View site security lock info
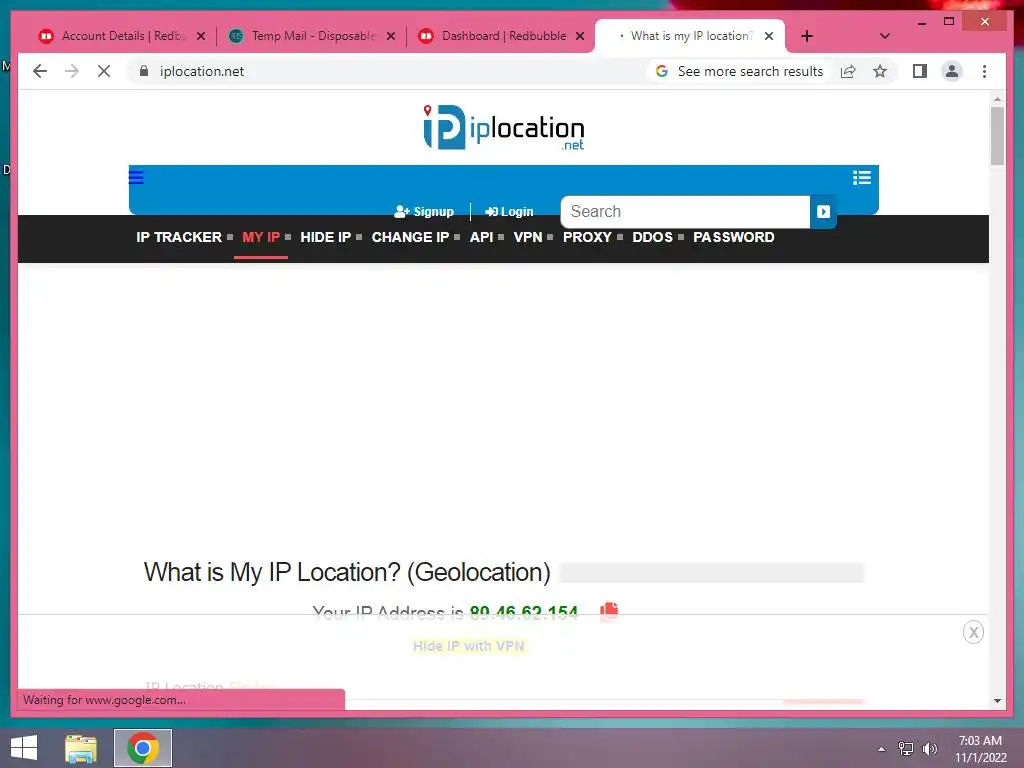This screenshot has height=768, width=1024. tap(144, 71)
